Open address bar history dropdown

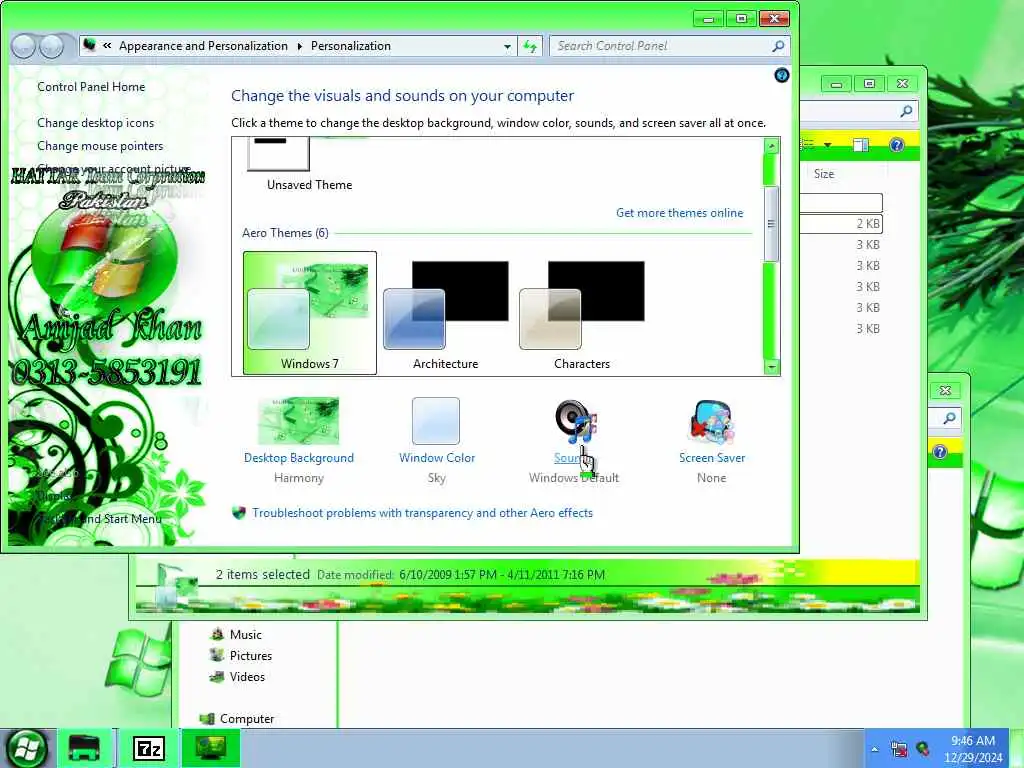click(x=507, y=46)
